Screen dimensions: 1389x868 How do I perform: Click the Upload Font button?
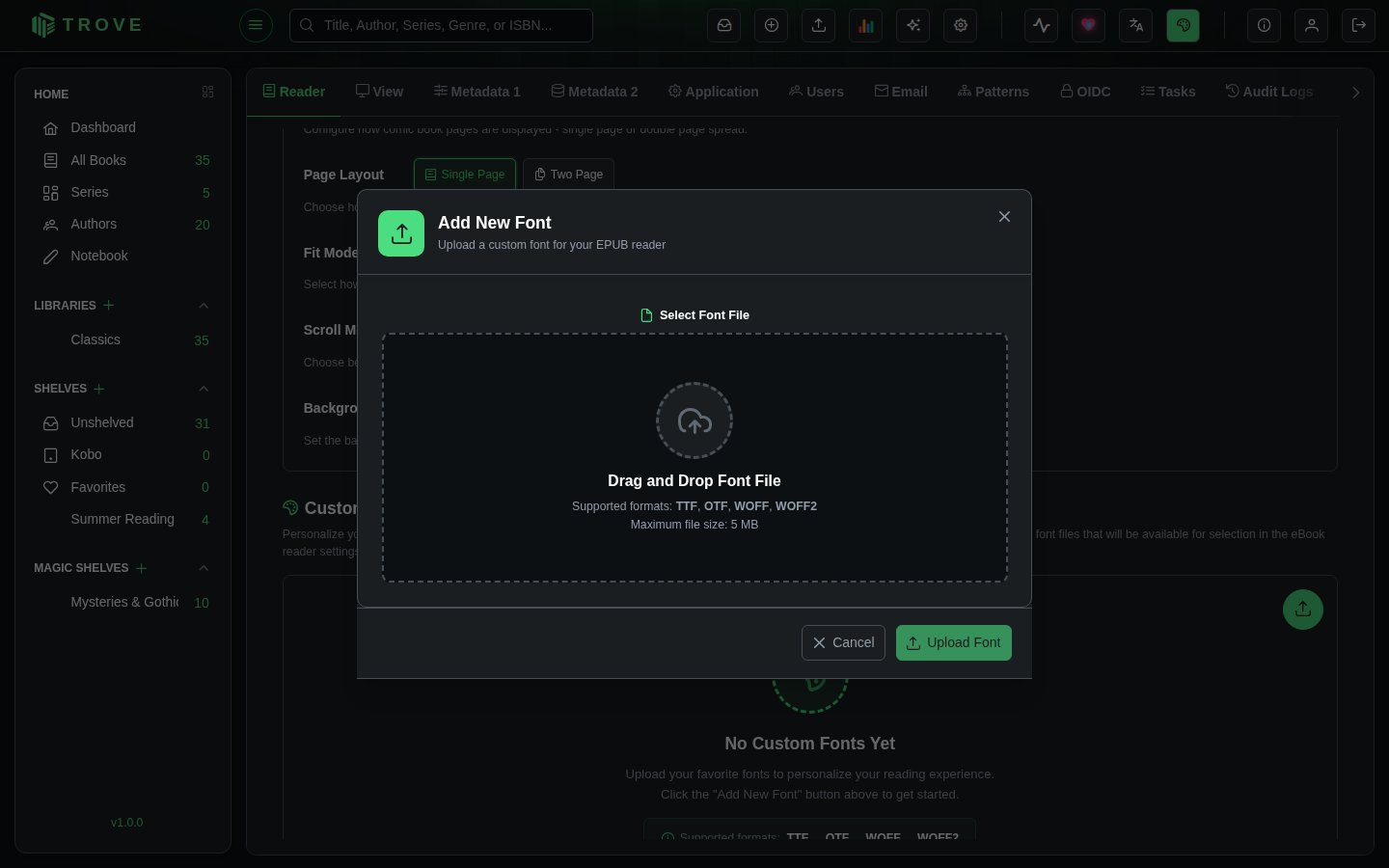(x=954, y=643)
